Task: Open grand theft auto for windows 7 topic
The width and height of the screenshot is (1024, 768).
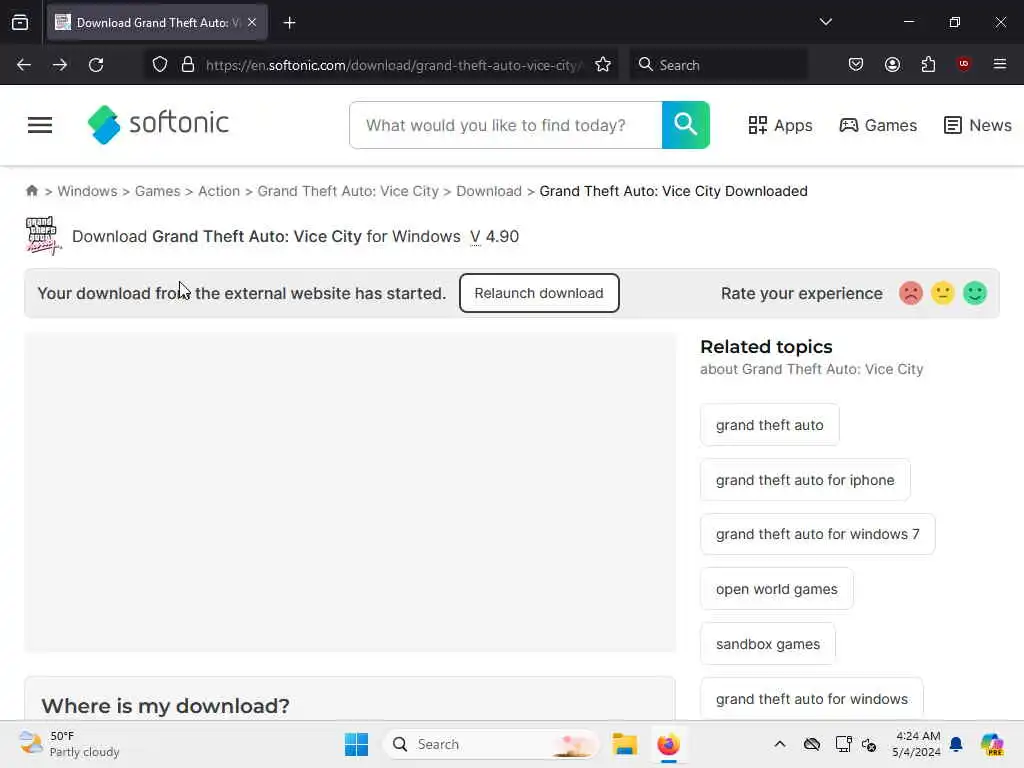Action: [818, 534]
